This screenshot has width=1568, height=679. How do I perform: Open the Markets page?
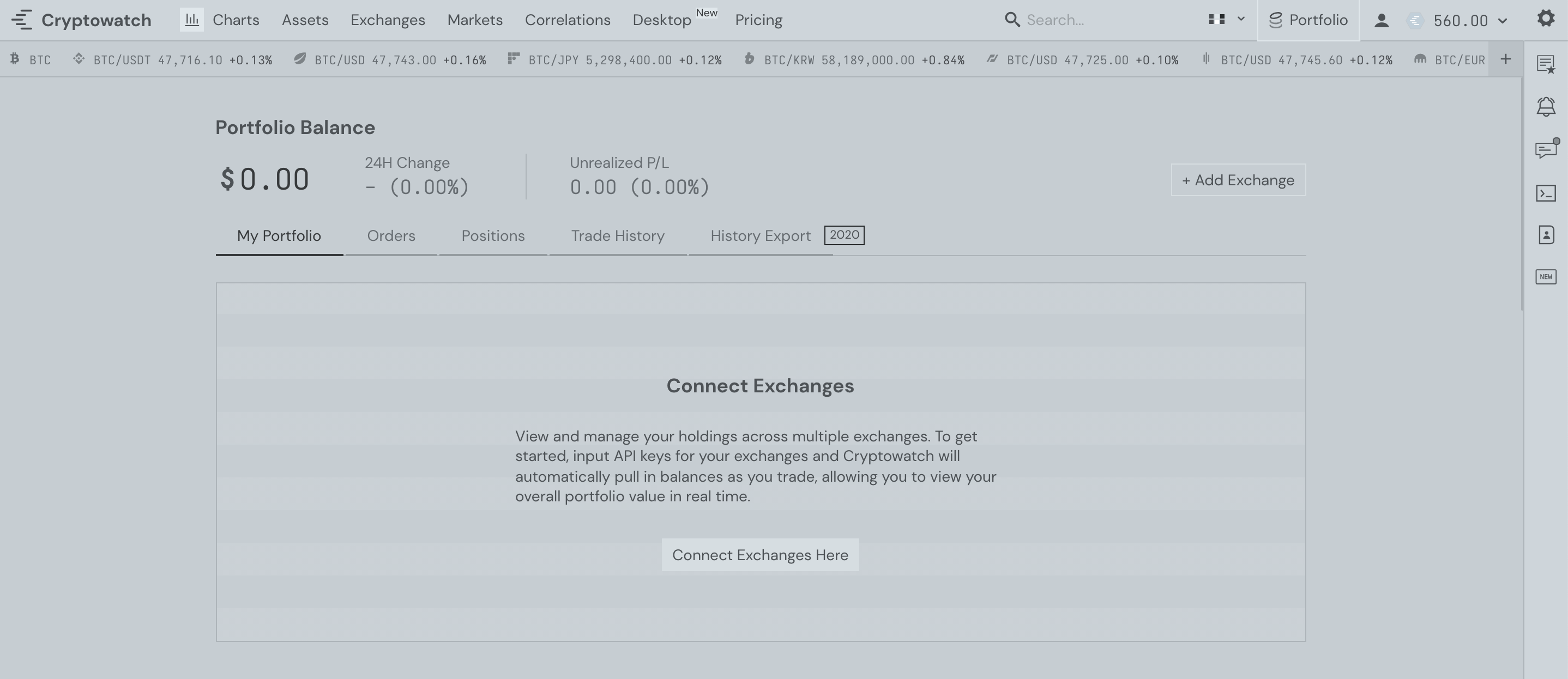[475, 20]
